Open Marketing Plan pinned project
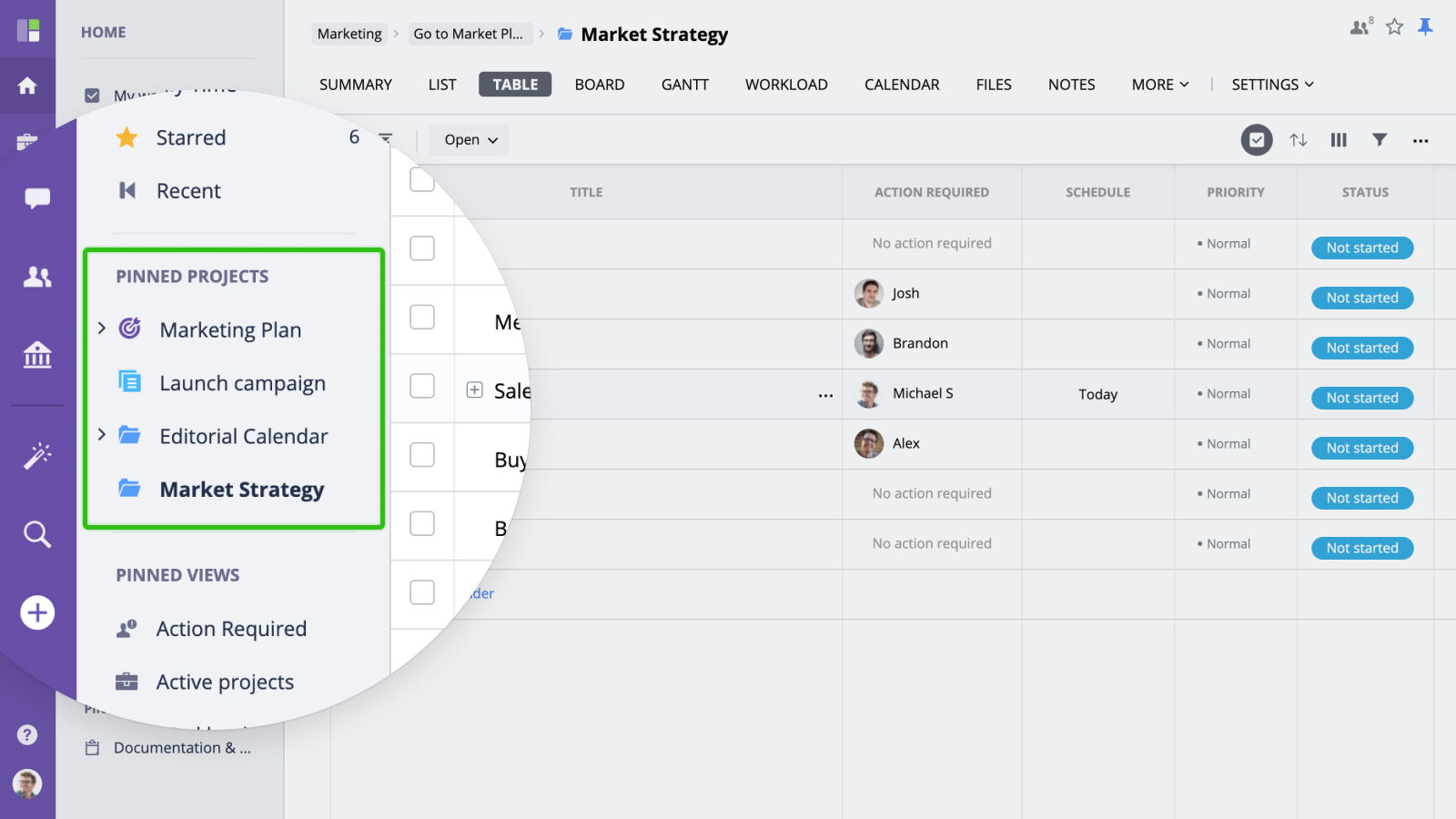The width and height of the screenshot is (1456, 819). (230, 329)
